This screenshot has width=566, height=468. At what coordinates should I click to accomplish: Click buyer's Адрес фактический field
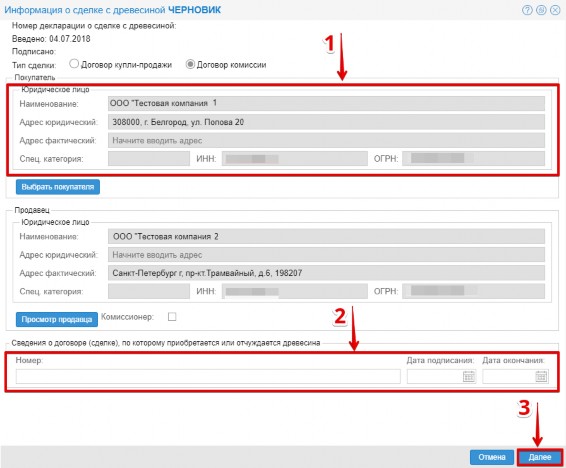tap(326, 140)
